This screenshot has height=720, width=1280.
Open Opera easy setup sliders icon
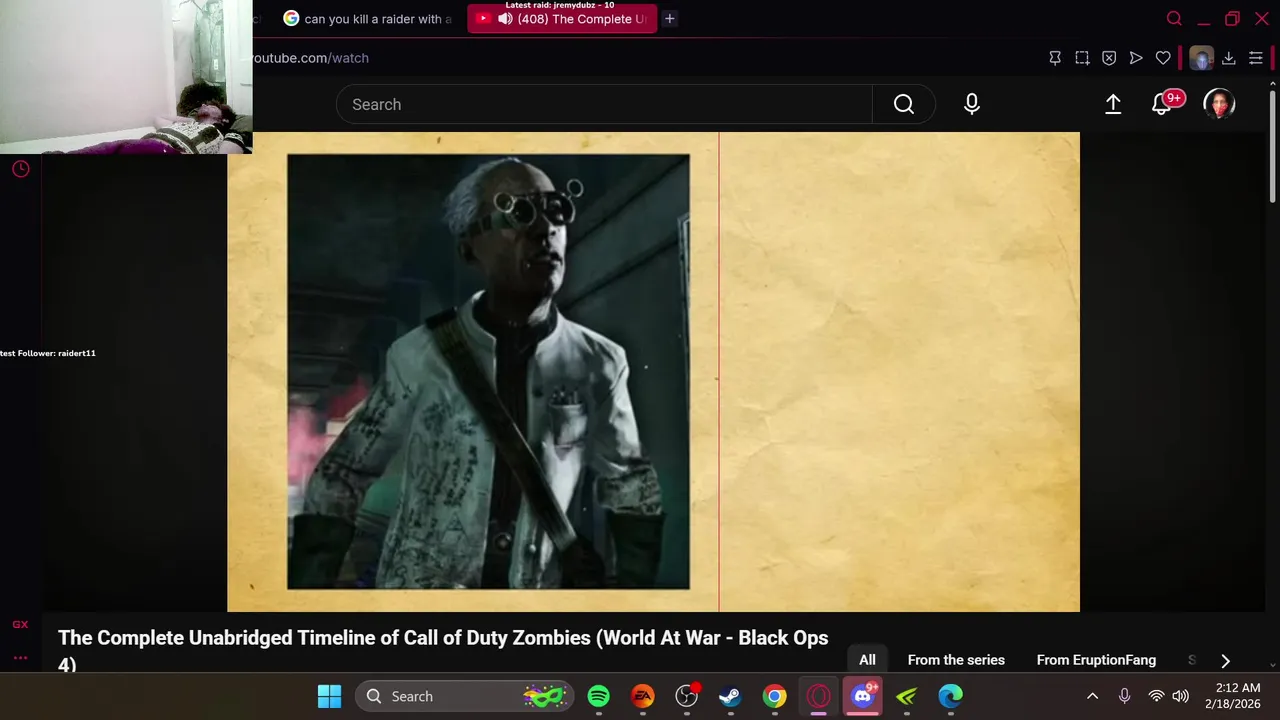click(x=1256, y=58)
